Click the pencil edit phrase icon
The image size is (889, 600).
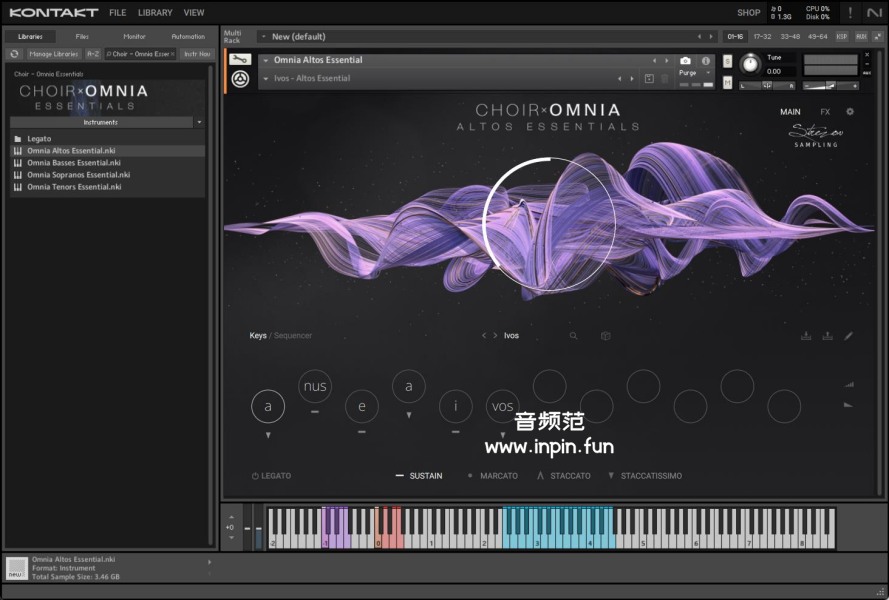pos(848,336)
